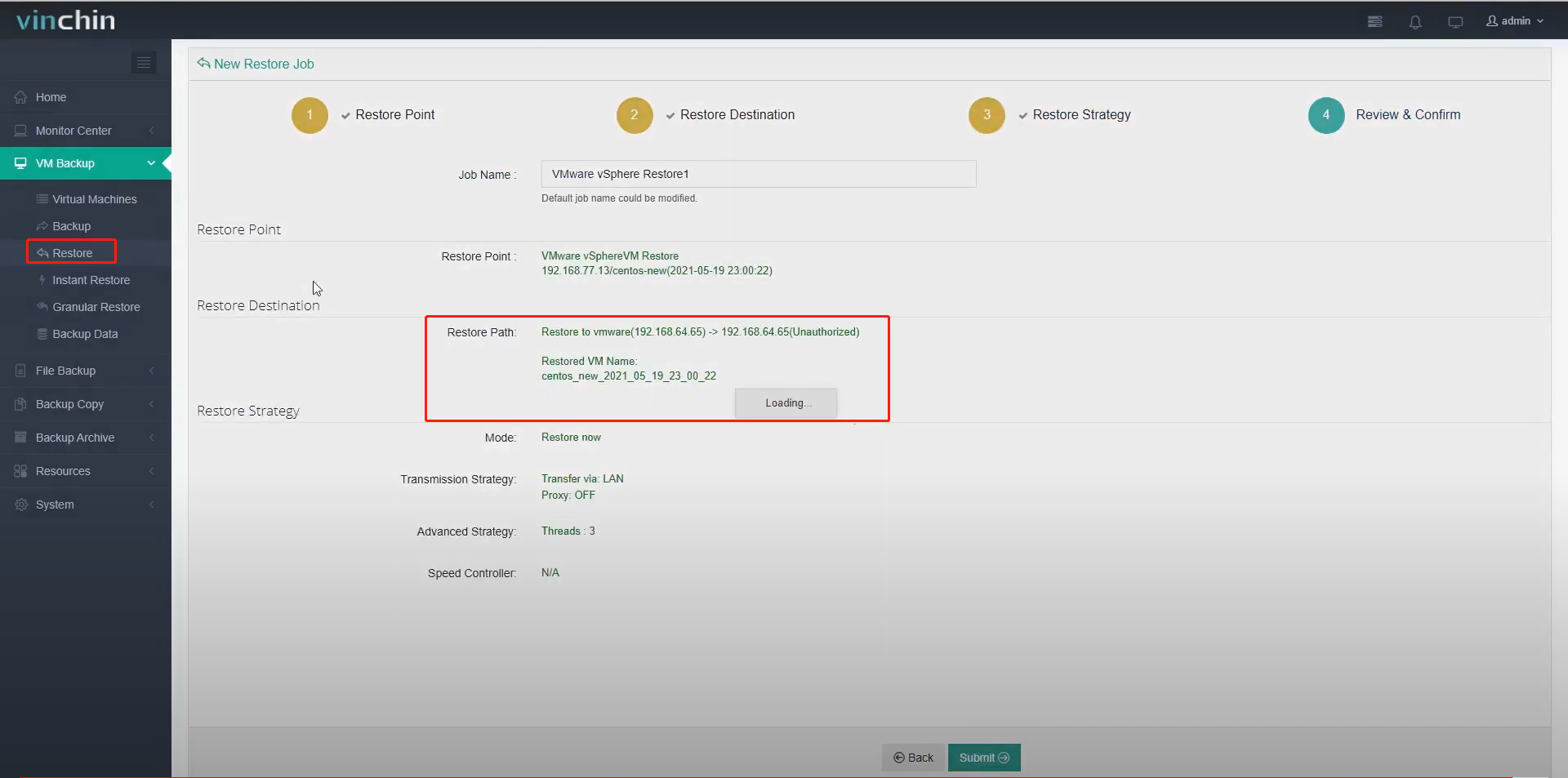Image resolution: width=1568 pixels, height=778 pixels.
Task: Click the 'centos_new_2021_05_19_23_00_22' VM name
Action: click(629, 376)
